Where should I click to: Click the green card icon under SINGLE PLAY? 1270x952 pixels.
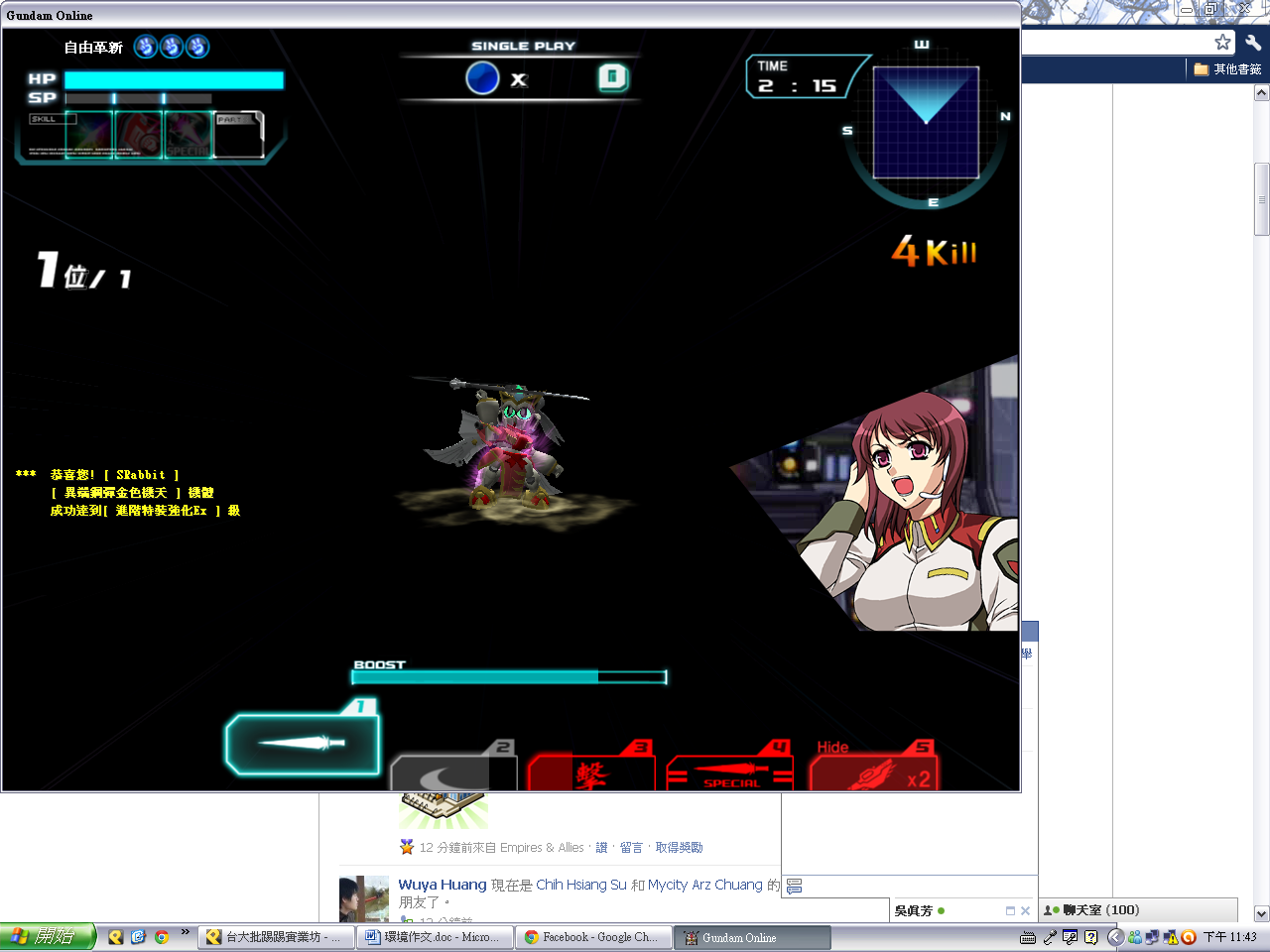click(x=613, y=77)
